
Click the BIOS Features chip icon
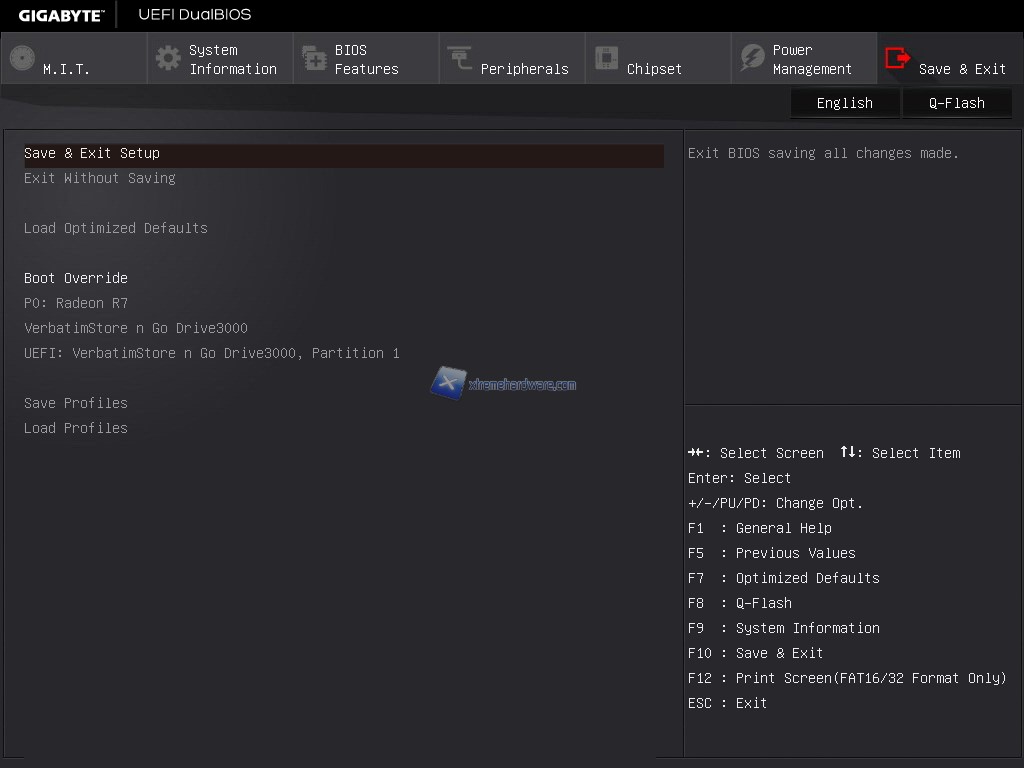[x=314, y=59]
